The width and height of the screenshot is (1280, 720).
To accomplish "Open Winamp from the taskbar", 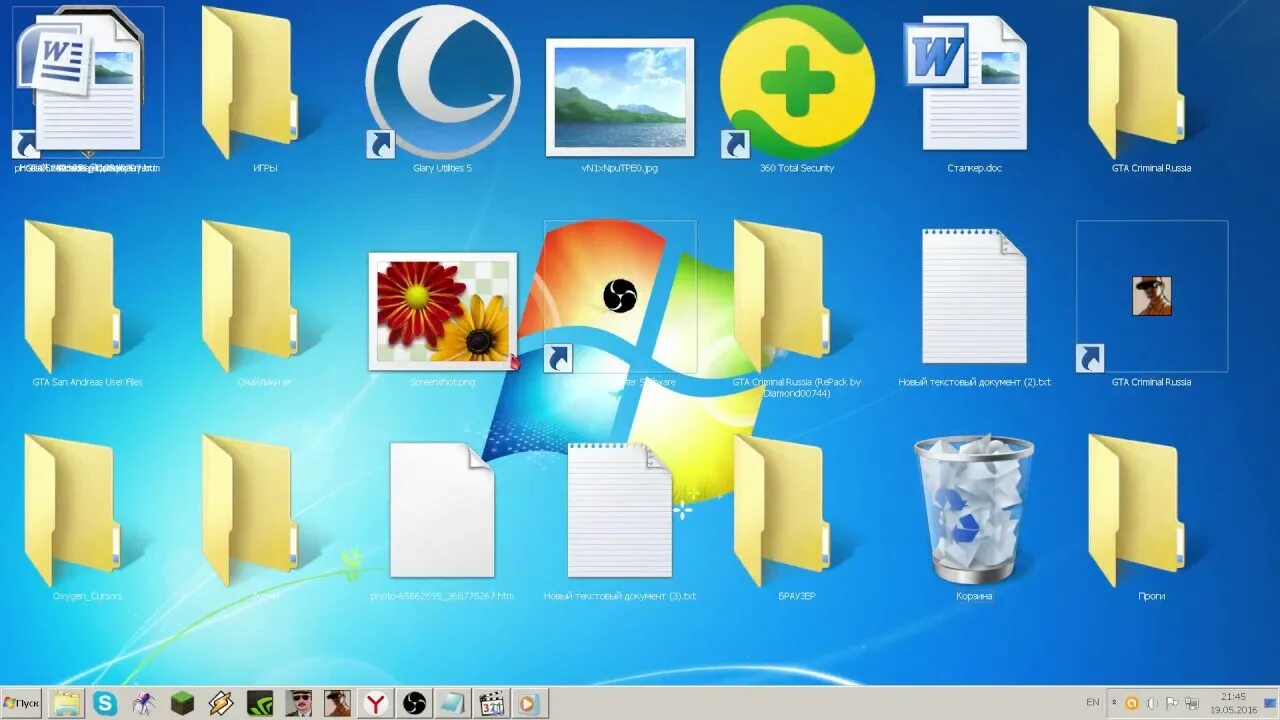I will pyautogui.click(x=221, y=704).
